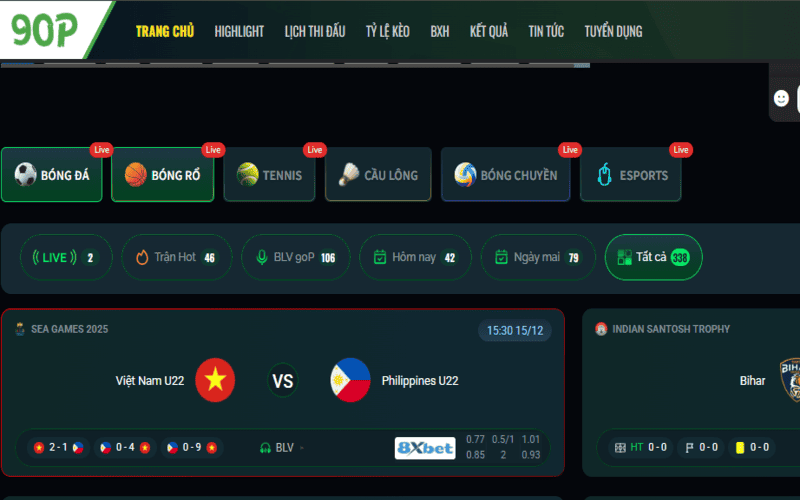
Task: Select the Bóng Đá football category
Action: (52, 176)
